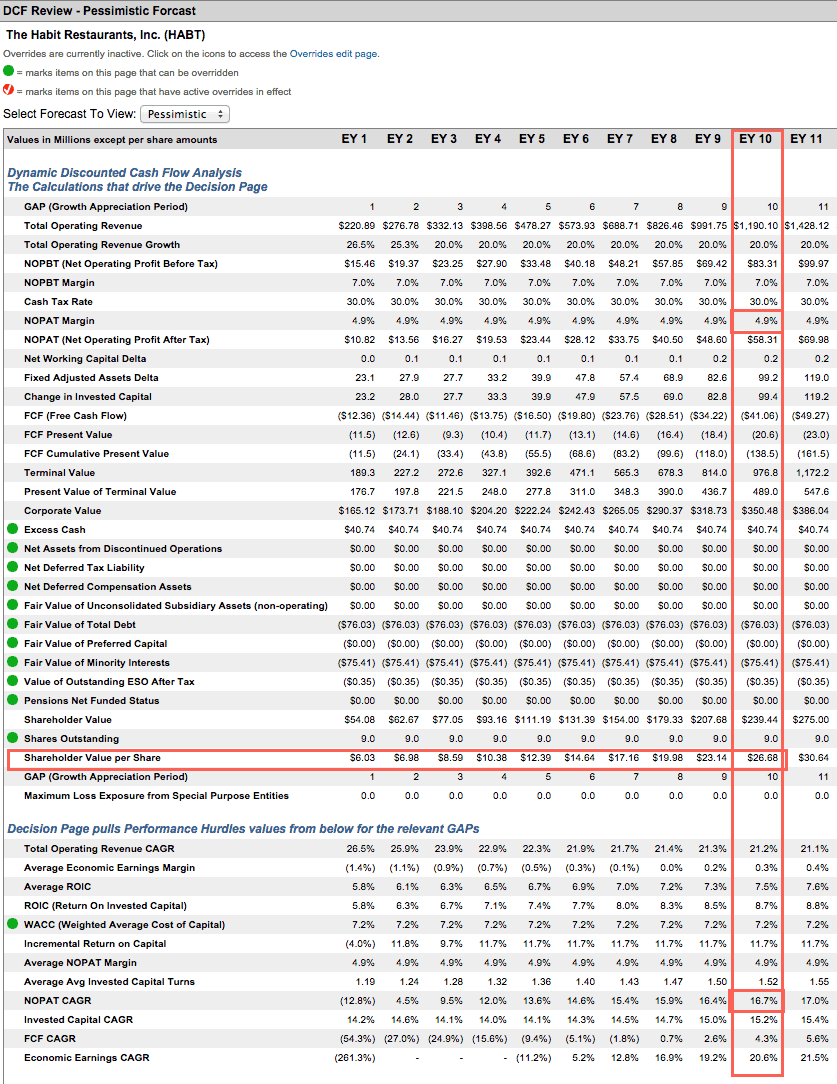Click the EY 11 column header
This screenshot has height=1084, width=837.
806,139
